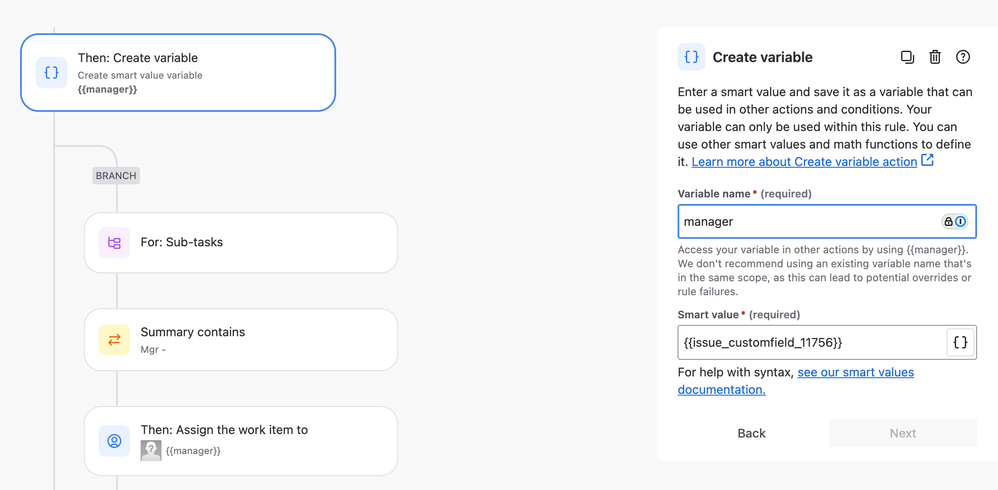Click the curly braces smart value picker
998x490 pixels.
(960, 342)
